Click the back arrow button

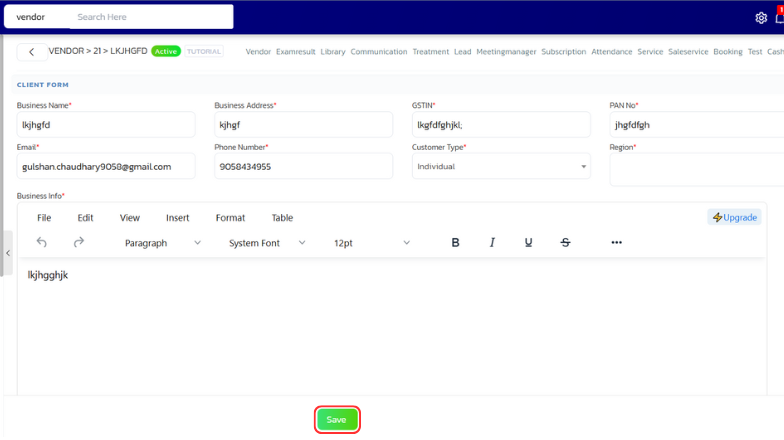[x=32, y=52]
